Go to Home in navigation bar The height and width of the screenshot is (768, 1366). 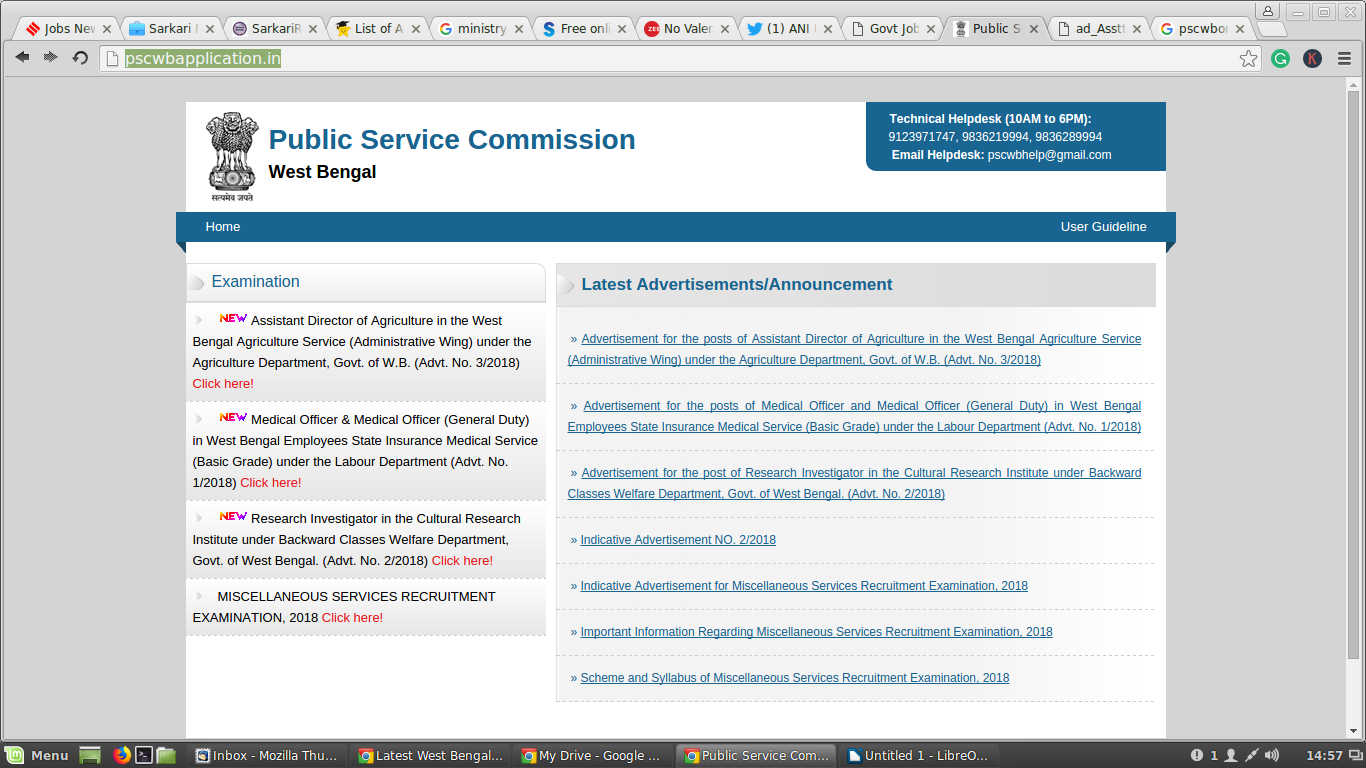click(x=222, y=227)
